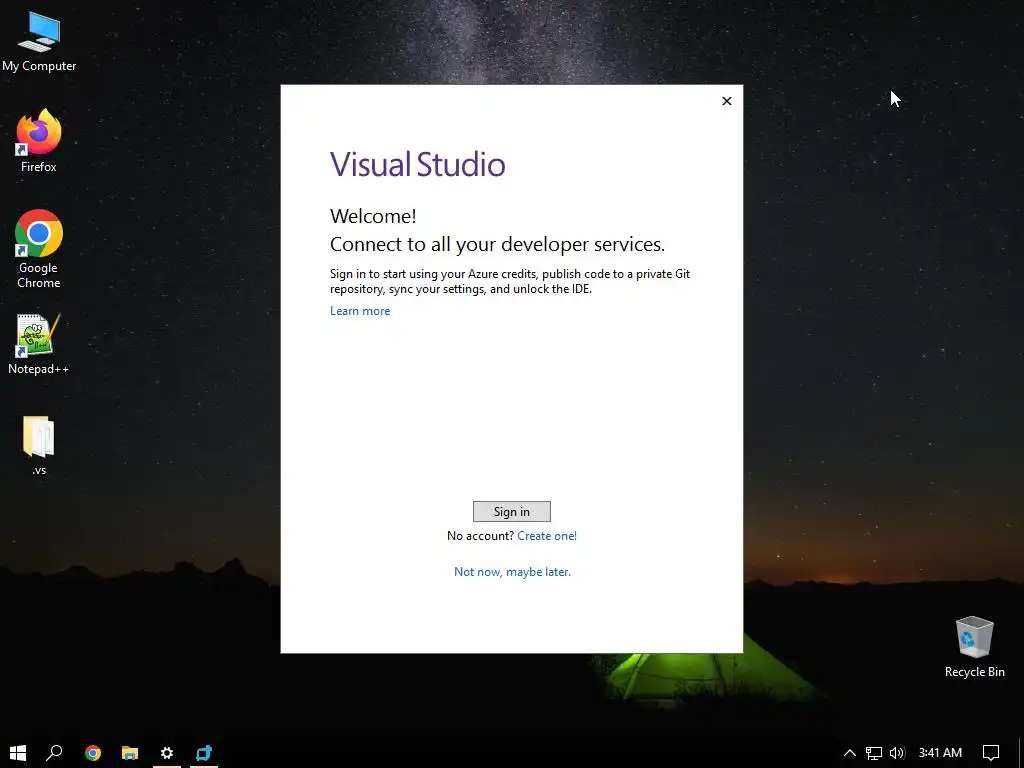The image size is (1024, 768).
Task: Click the Show desktop sliver in the taskbar
Action: pyautogui.click(x=1021, y=753)
